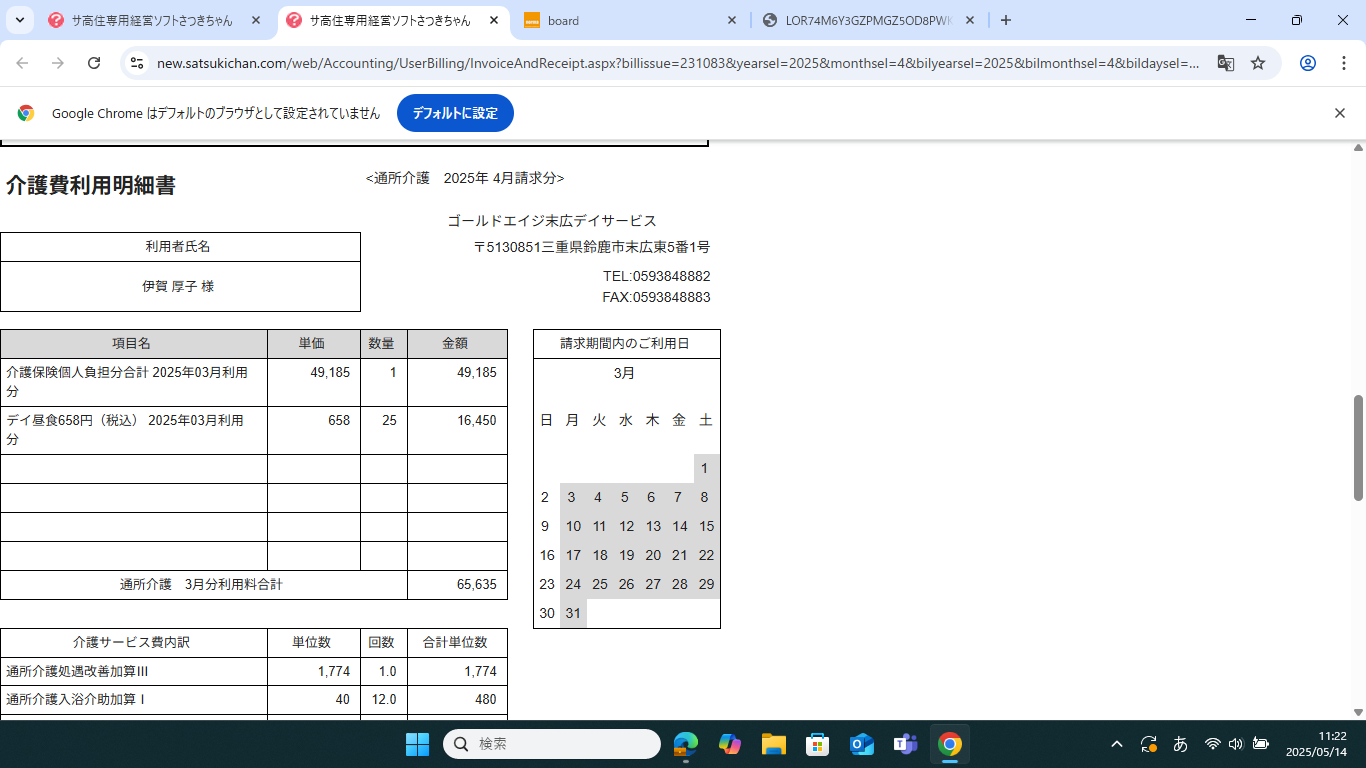Open the Chrome profile icon
Image resolution: width=1366 pixels, height=768 pixels.
click(1307, 63)
